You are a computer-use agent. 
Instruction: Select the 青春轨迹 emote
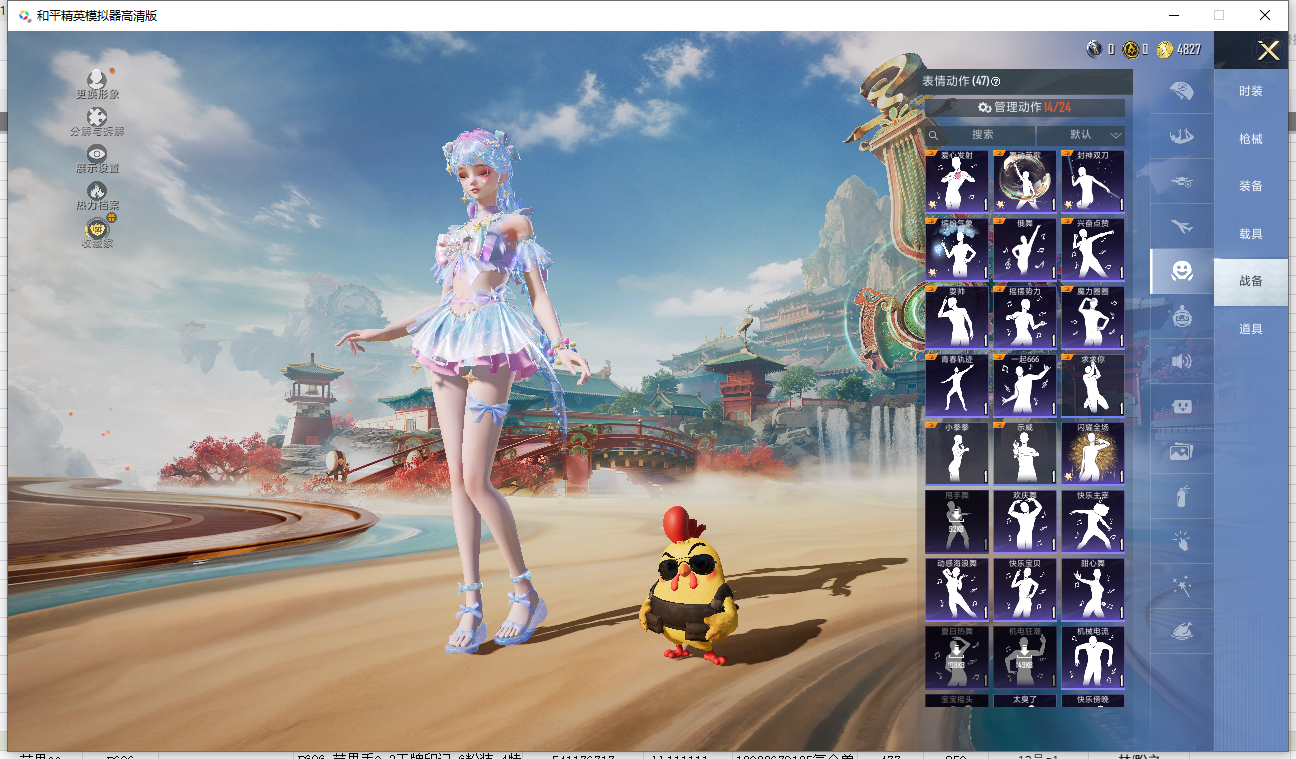coord(957,384)
